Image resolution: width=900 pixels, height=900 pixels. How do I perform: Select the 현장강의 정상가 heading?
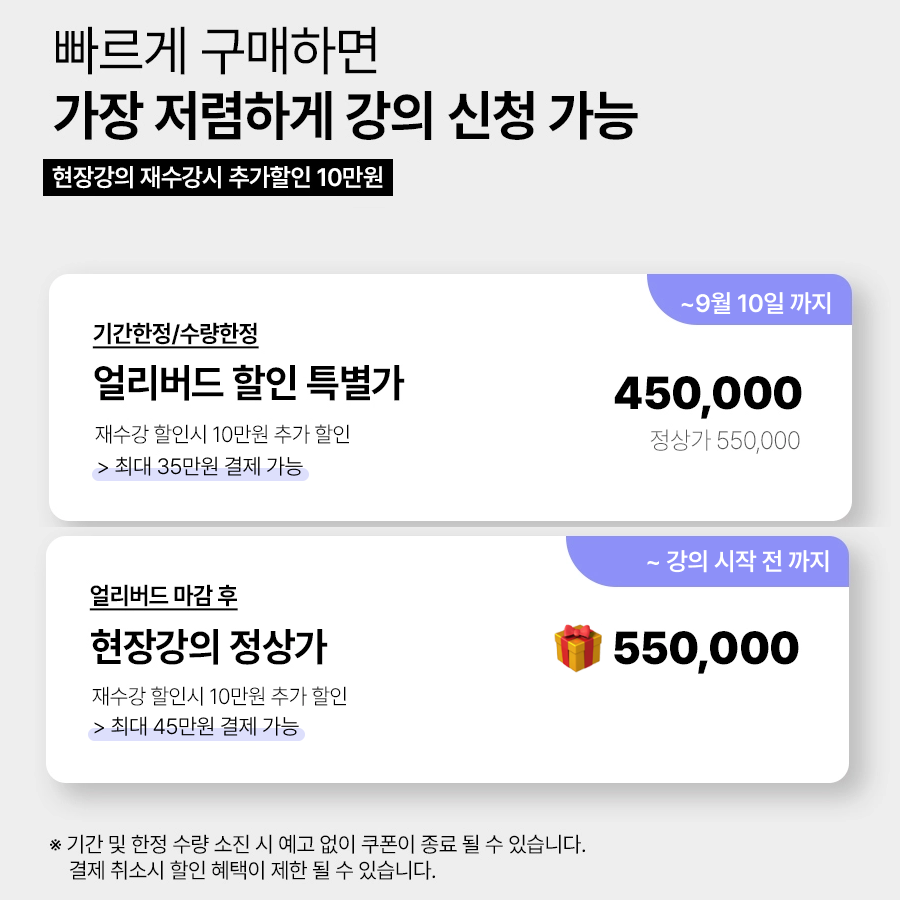(x=209, y=647)
